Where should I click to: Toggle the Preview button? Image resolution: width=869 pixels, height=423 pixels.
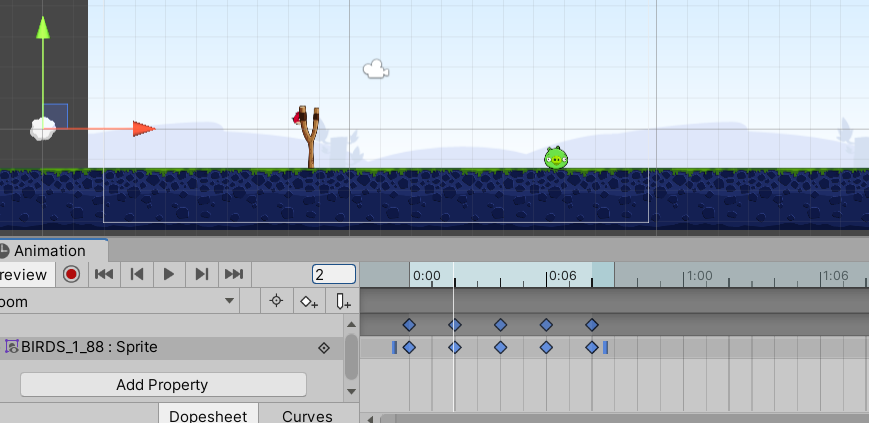(27, 274)
